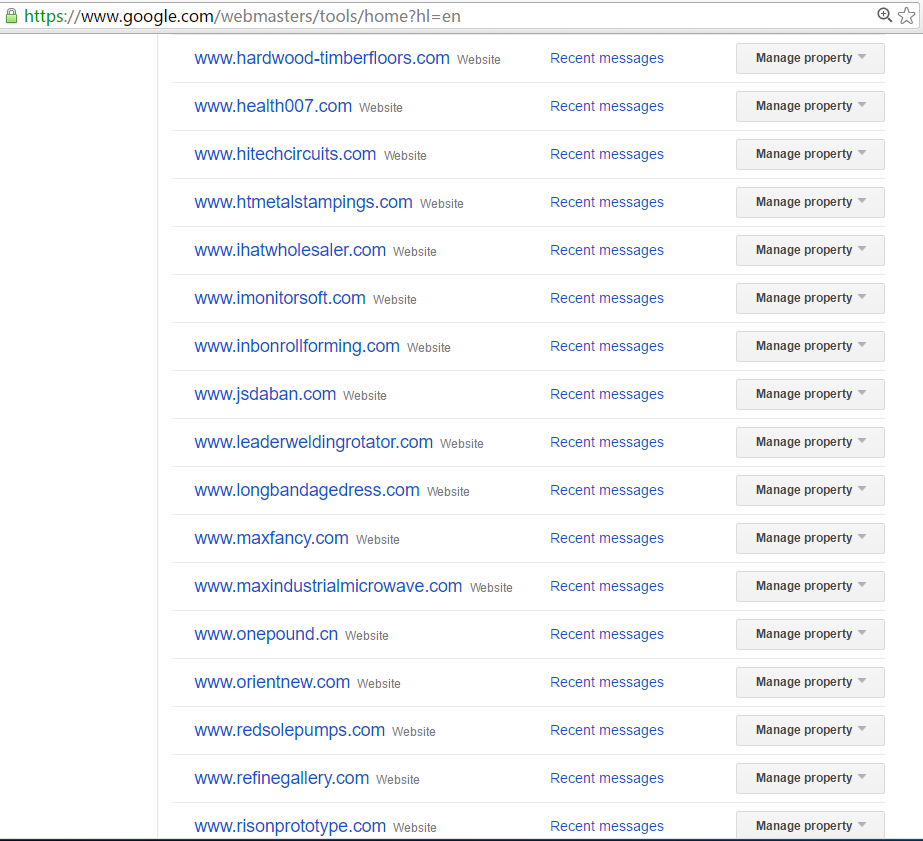Open www.hitechcircuits.com property
The image size is (923, 841).
pos(285,154)
